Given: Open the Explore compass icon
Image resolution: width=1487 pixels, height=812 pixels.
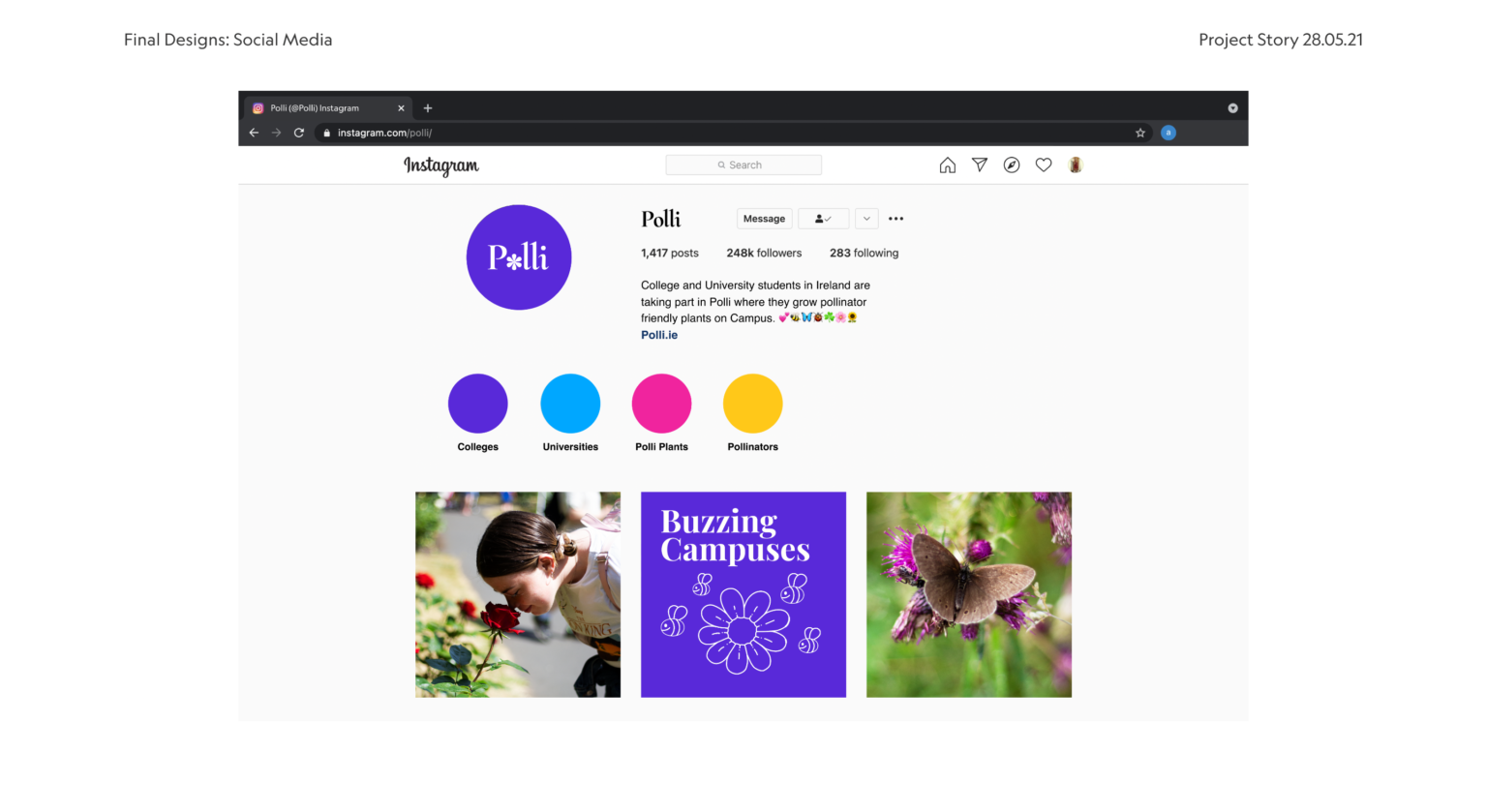Looking at the screenshot, I should pyautogui.click(x=1012, y=165).
